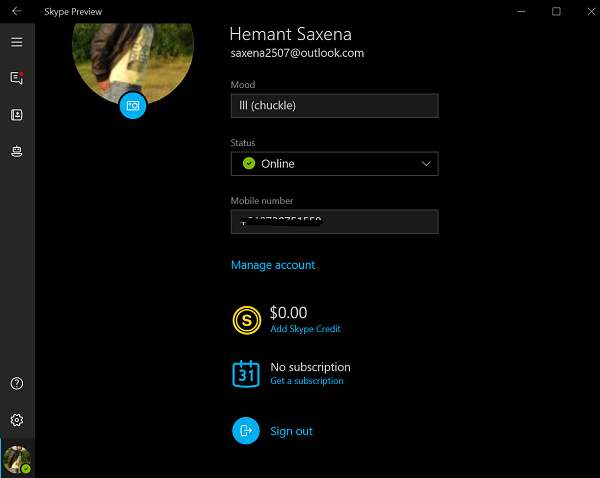Click the Help question mark icon
Image resolution: width=600 pixels, height=478 pixels.
pyautogui.click(x=17, y=384)
